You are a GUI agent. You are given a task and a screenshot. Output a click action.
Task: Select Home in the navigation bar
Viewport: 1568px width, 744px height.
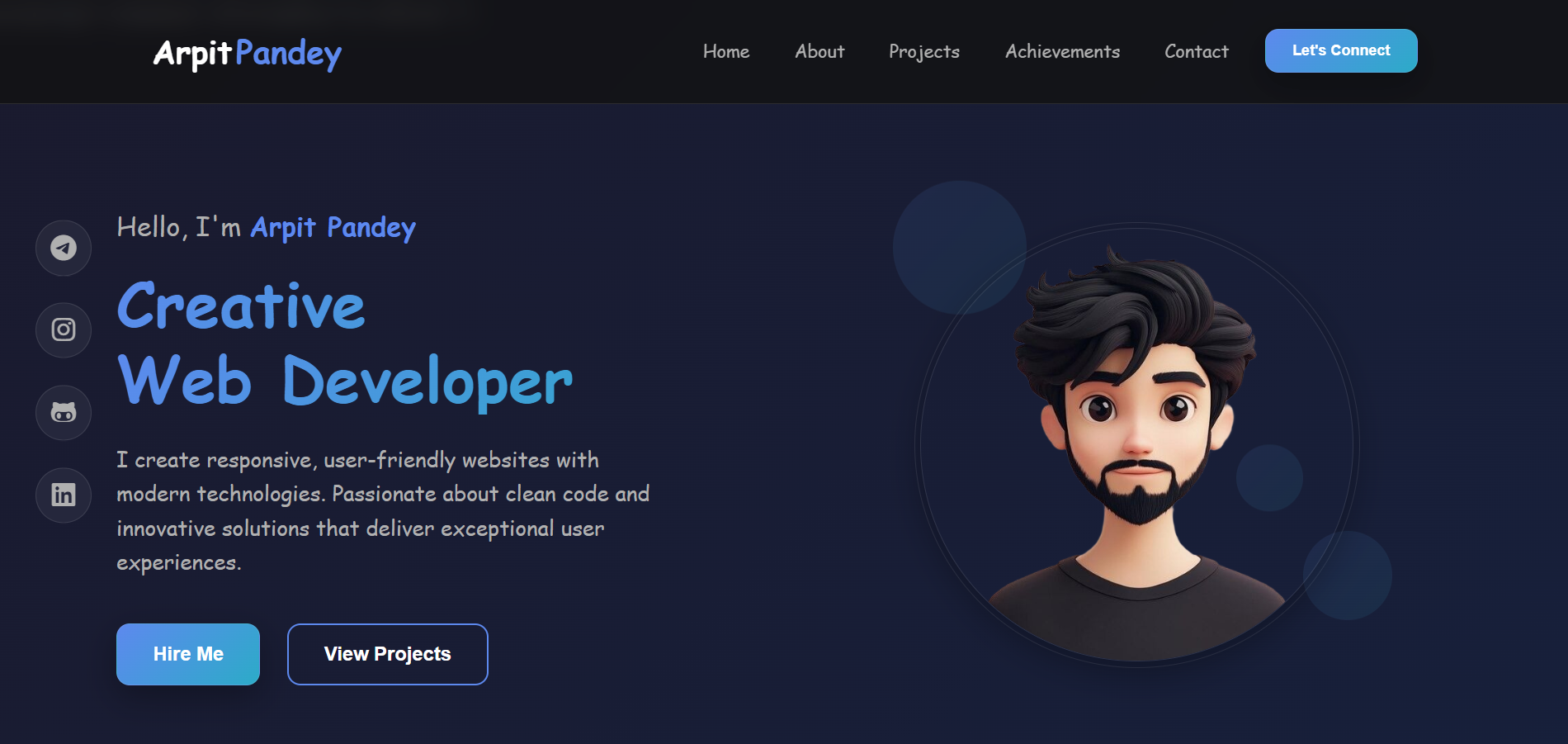[x=725, y=51]
